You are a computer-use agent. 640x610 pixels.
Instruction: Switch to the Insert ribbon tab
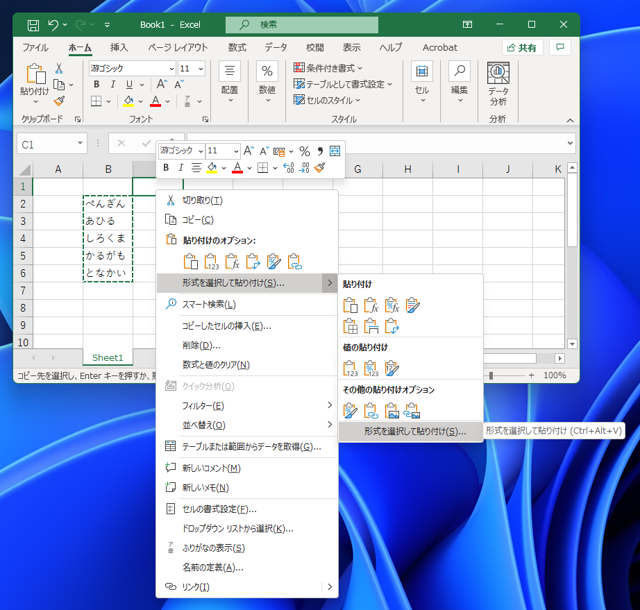[x=119, y=47]
